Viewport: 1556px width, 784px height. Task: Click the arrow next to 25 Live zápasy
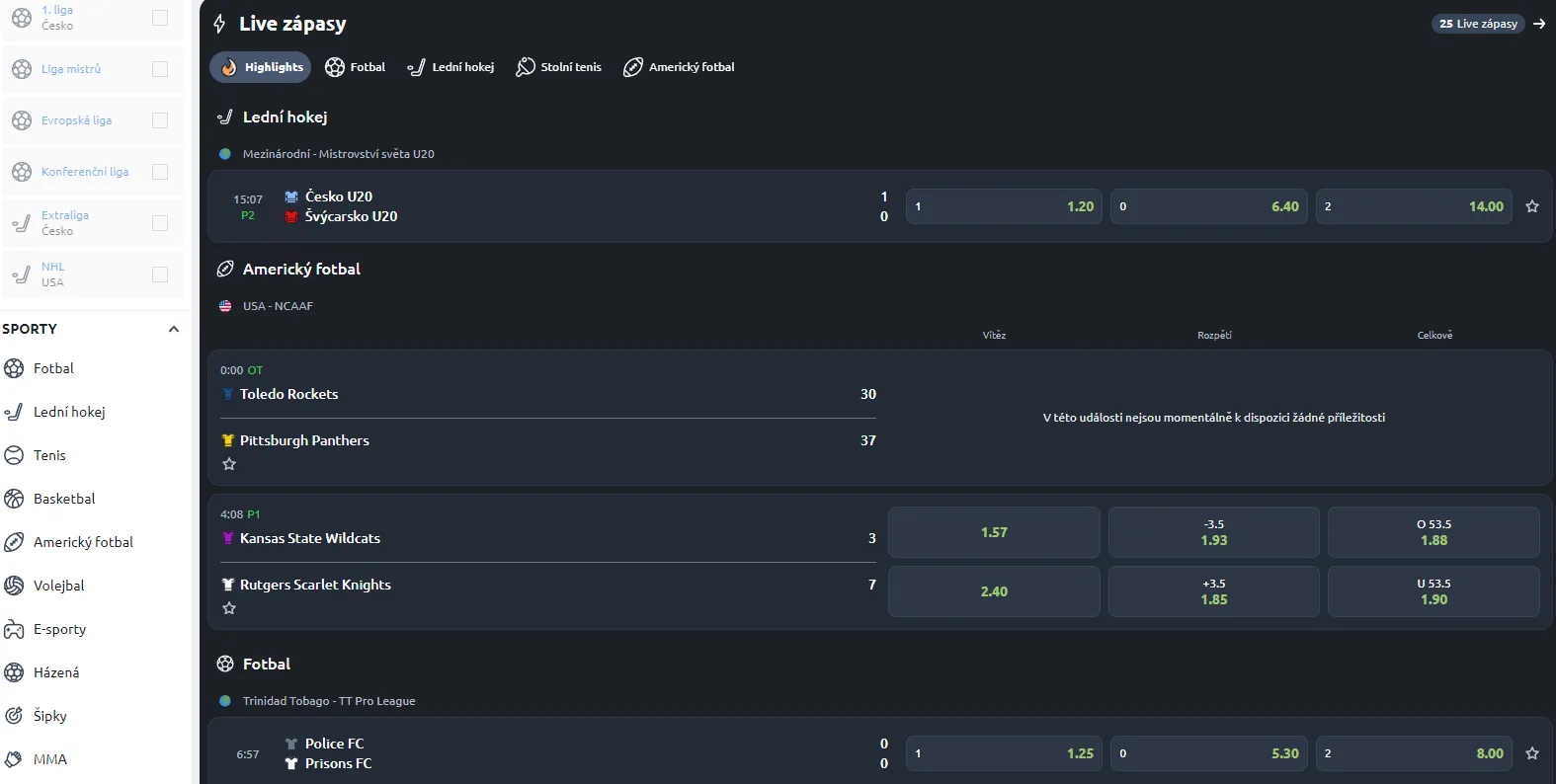pyautogui.click(x=1539, y=24)
